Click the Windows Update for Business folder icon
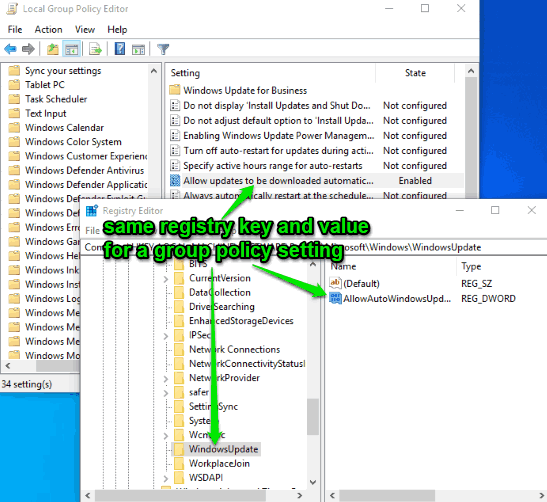Image resolution: width=547 pixels, height=502 pixels. click(175, 90)
